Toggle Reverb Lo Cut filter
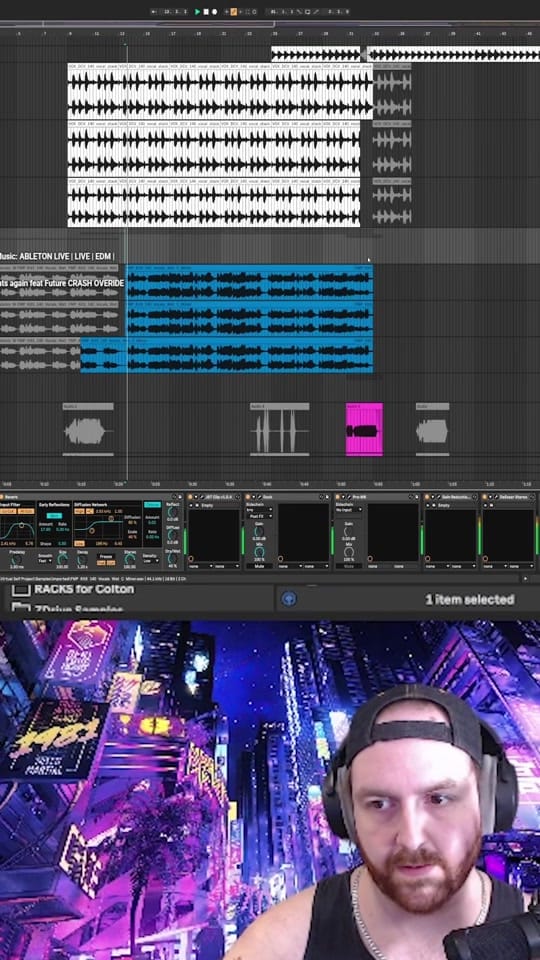This screenshot has height=960, width=540. (7, 511)
